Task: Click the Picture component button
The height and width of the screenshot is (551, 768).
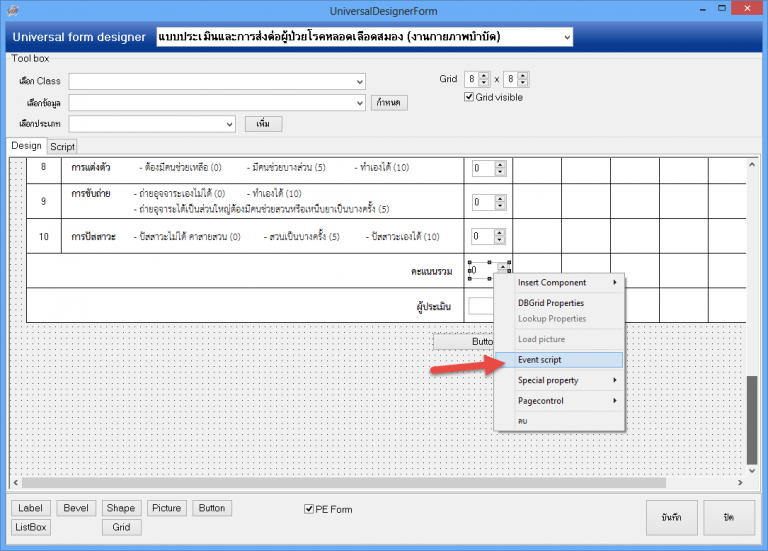Action: coord(167,508)
